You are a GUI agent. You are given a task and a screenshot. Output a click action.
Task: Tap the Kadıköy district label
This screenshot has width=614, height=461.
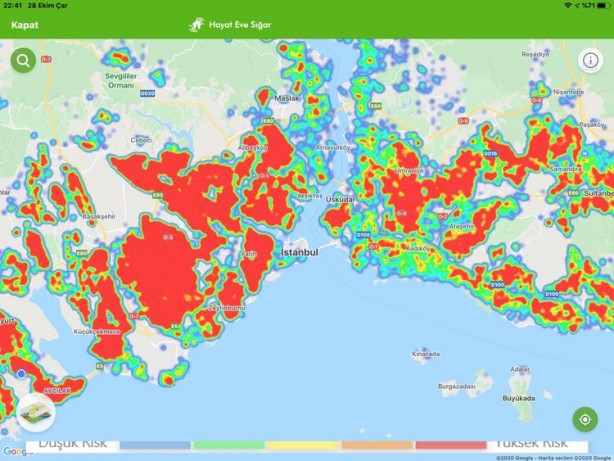coord(418,248)
